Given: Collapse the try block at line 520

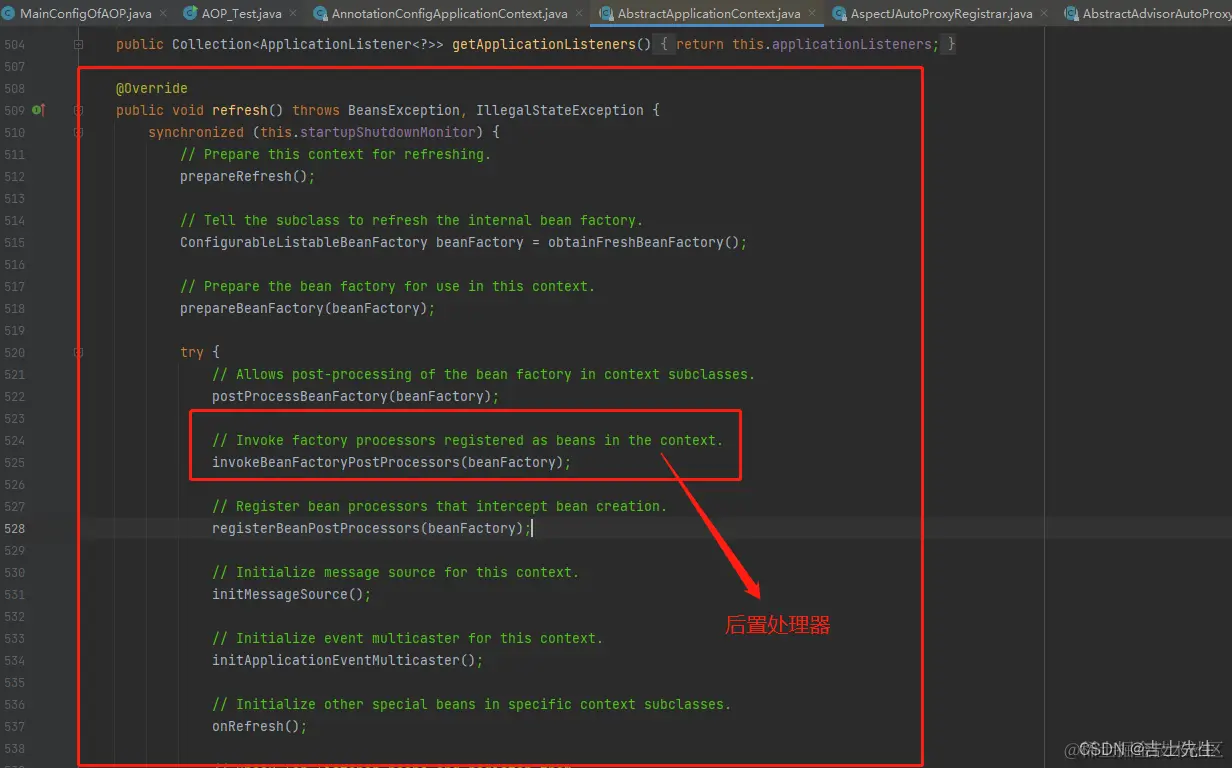Looking at the screenshot, I should (x=79, y=353).
